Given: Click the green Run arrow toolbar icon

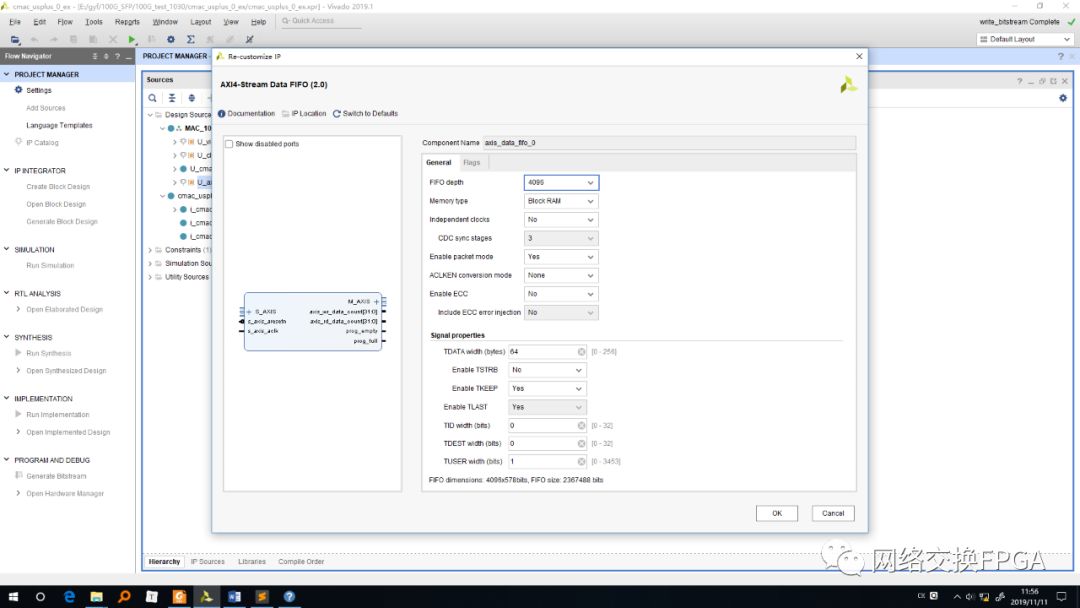Looking at the screenshot, I should click(x=132, y=39).
